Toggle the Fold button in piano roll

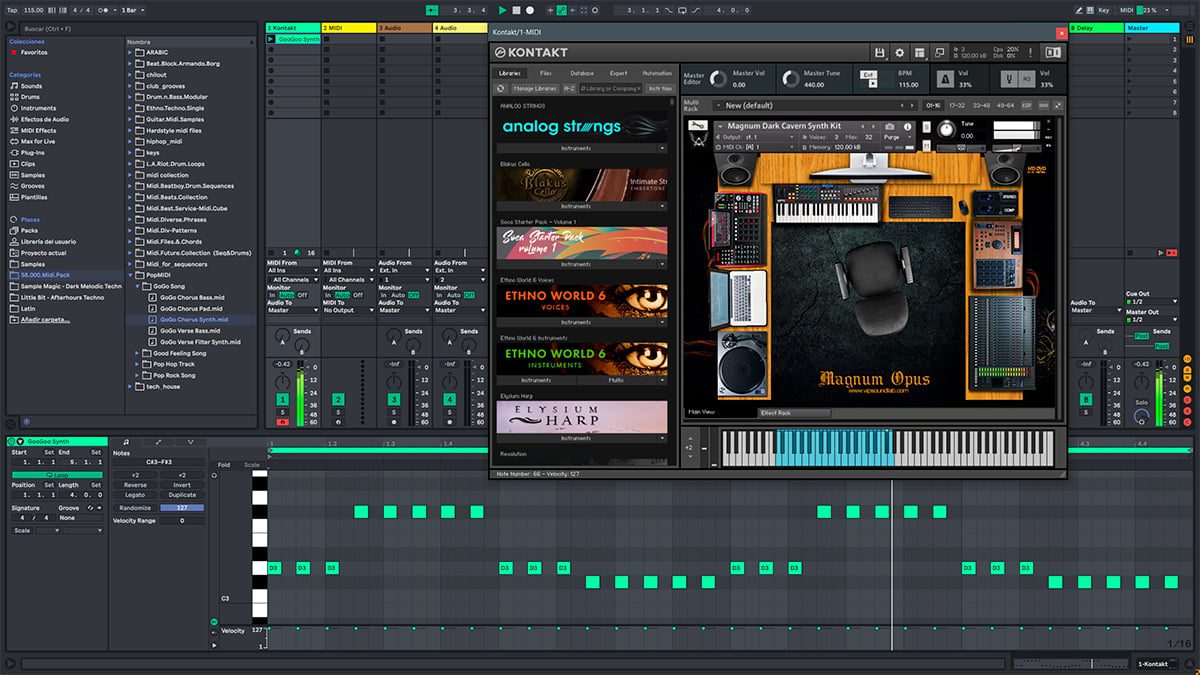point(223,465)
